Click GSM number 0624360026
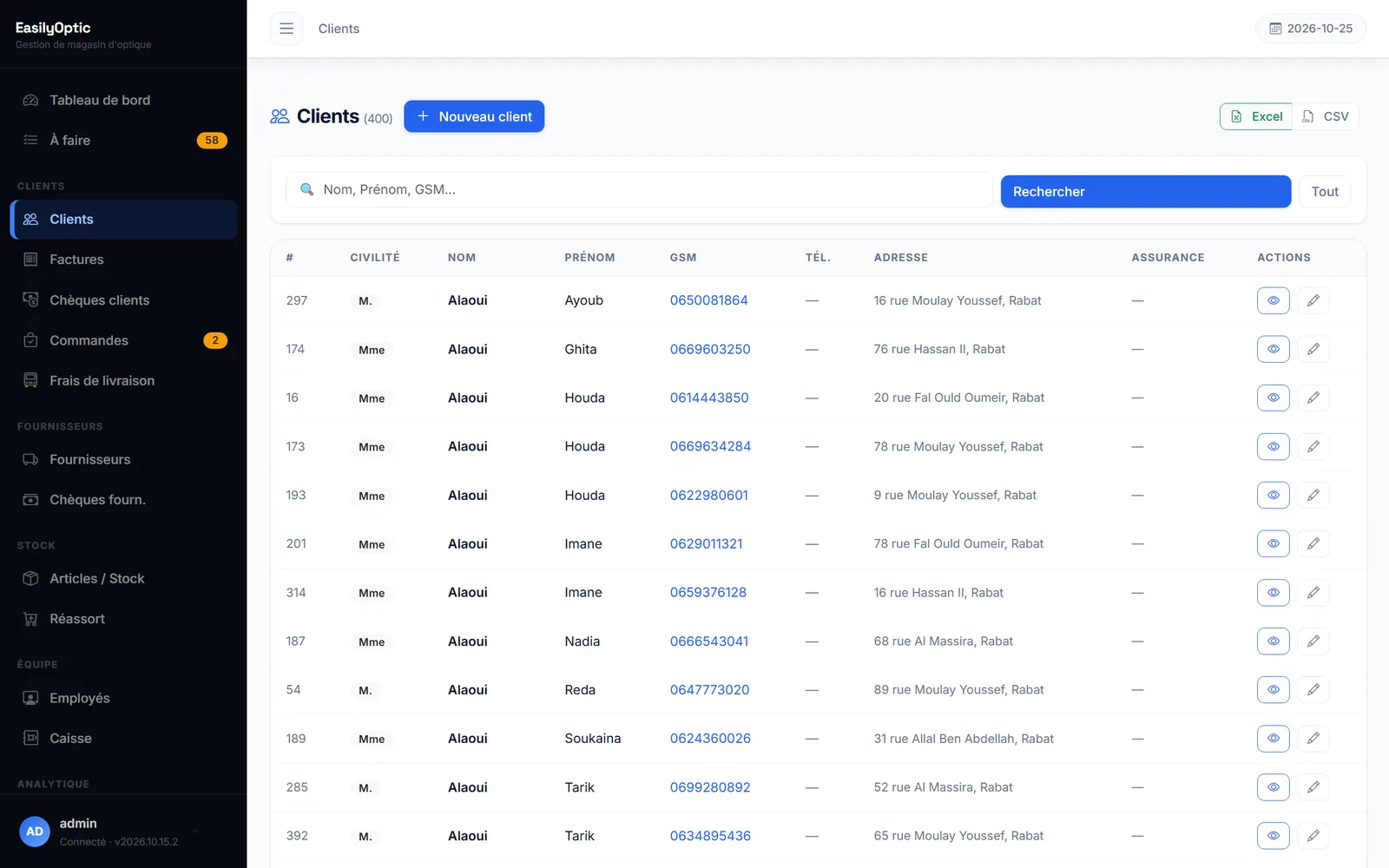Viewport: 1389px width, 868px height. click(710, 738)
